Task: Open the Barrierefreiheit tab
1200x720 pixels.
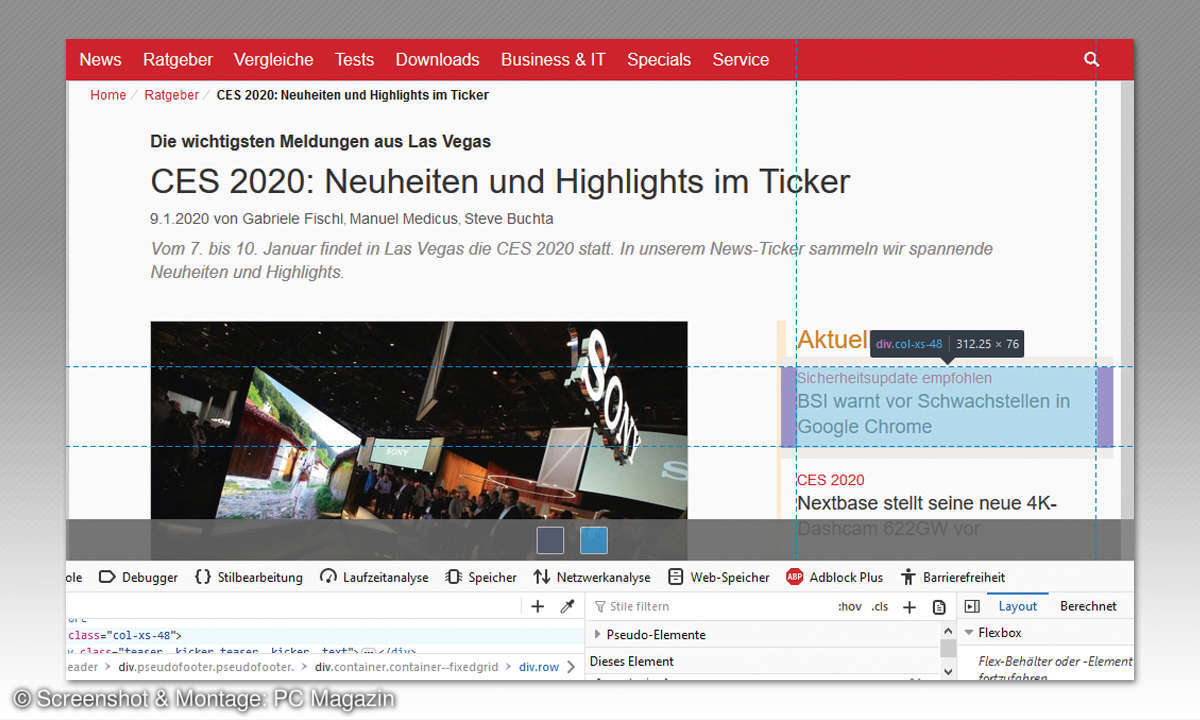Action: (x=952, y=577)
